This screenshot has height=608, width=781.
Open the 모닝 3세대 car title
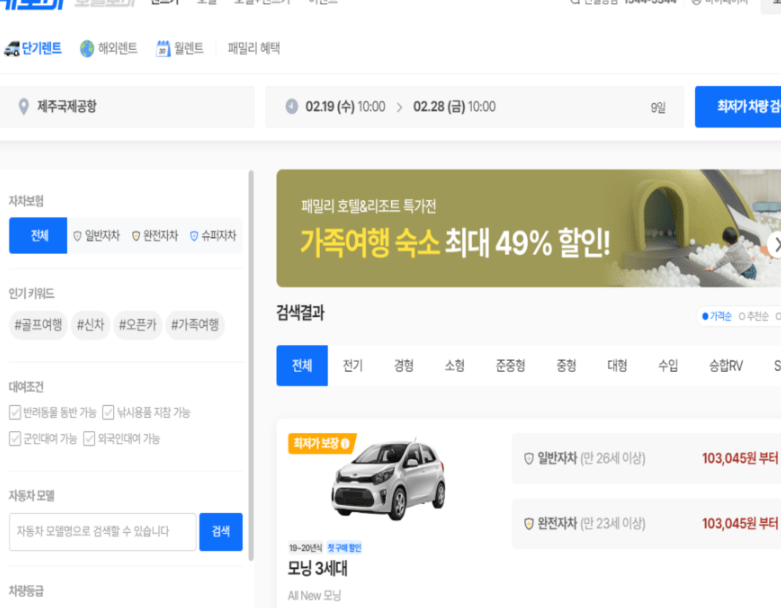click(x=317, y=569)
